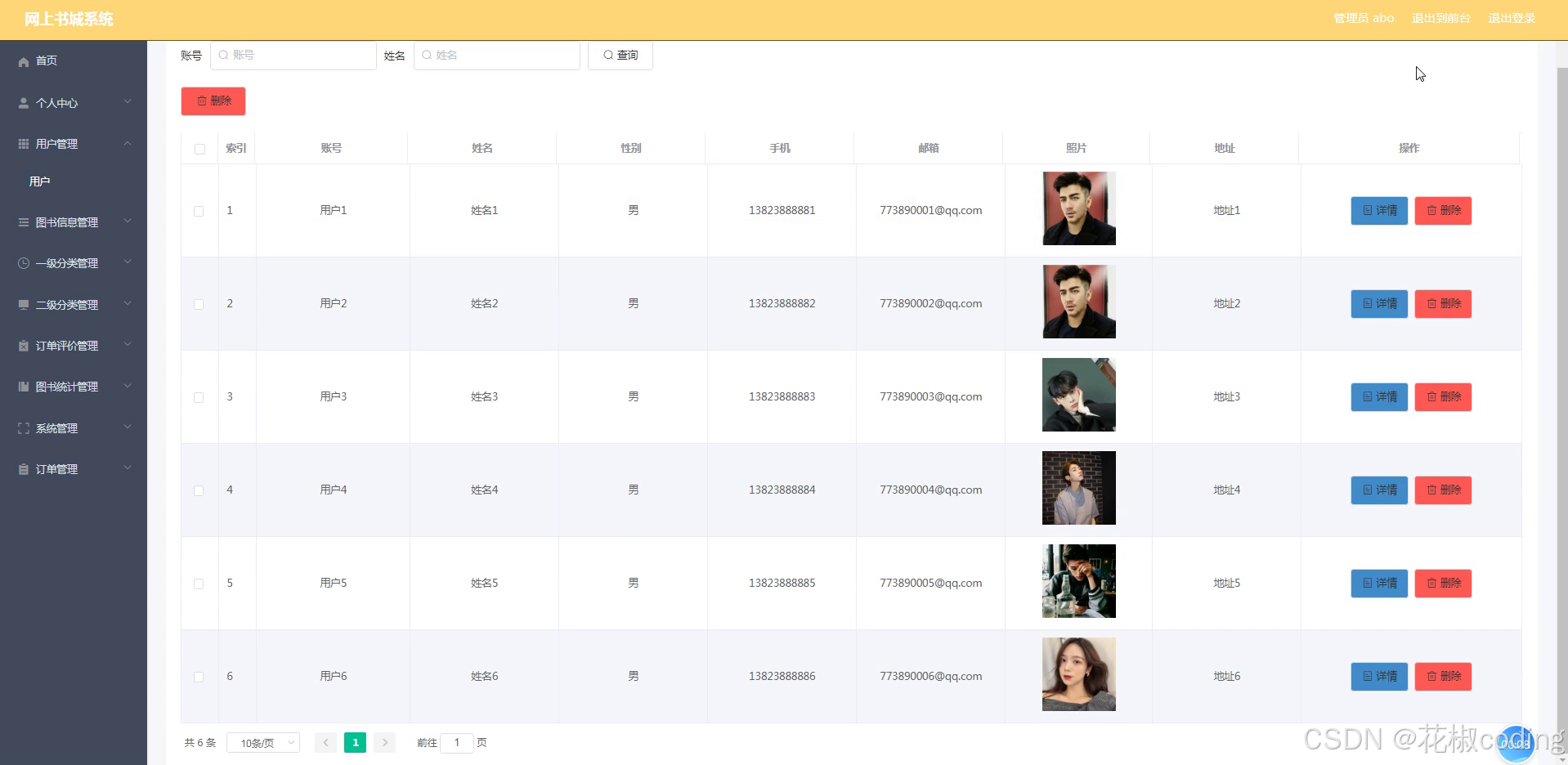The height and width of the screenshot is (765, 1568).
Task: Click 退出登录 in the header
Action: pos(1512,18)
